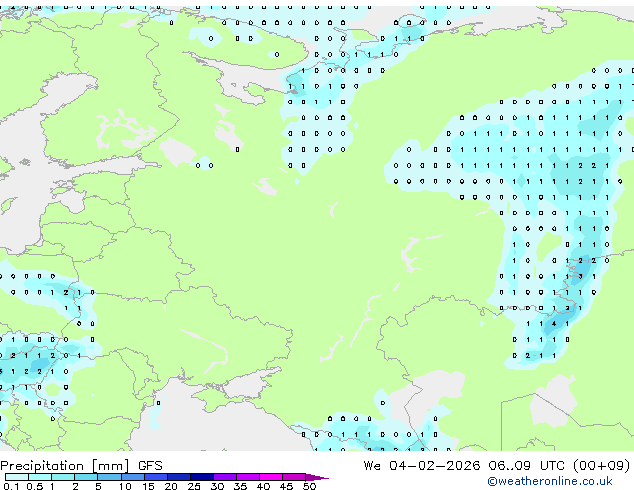Image resolution: width=634 pixels, height=490 pixels.
Task: Select the 5–10 mm legend color
Action: pos(109,477)
